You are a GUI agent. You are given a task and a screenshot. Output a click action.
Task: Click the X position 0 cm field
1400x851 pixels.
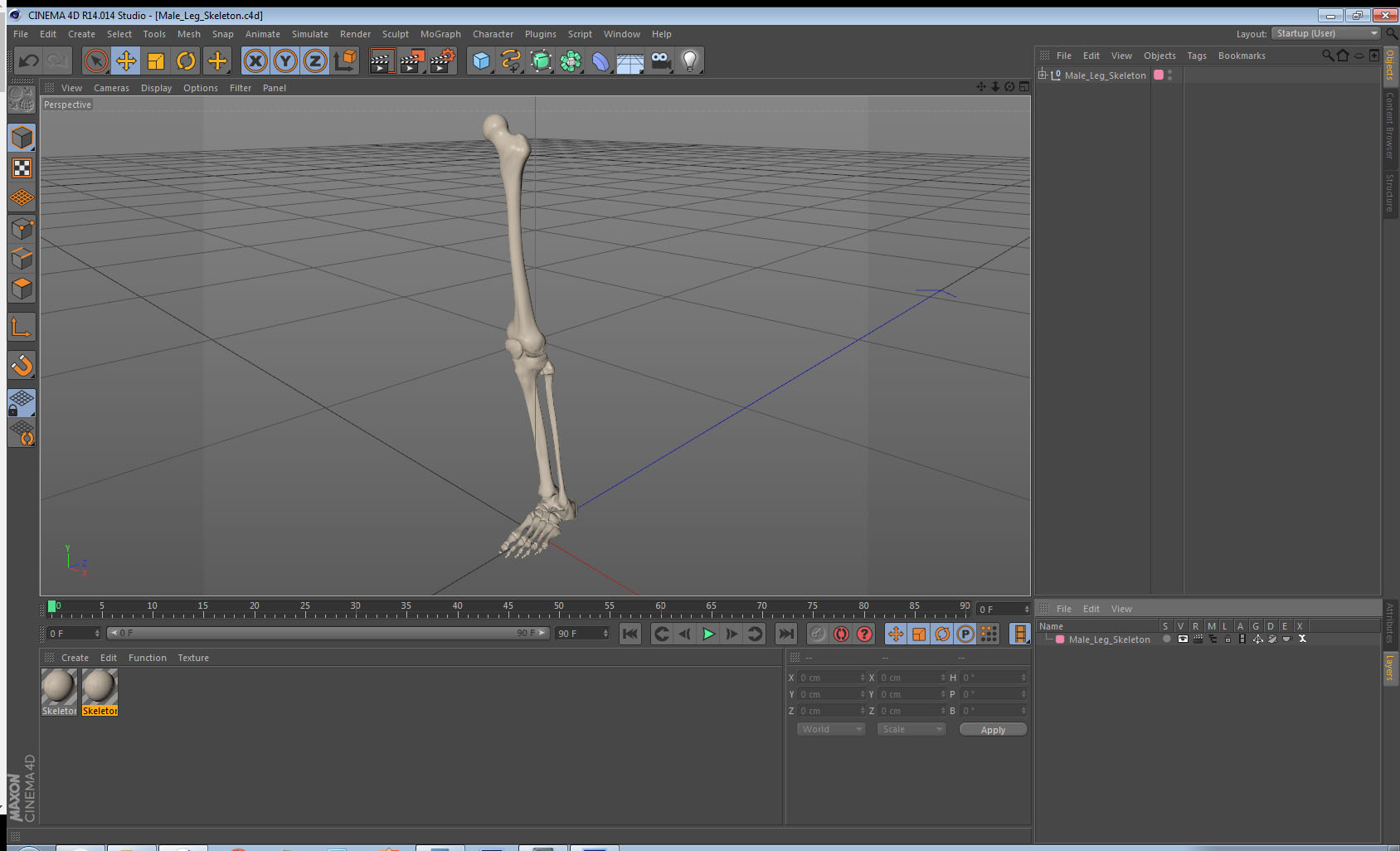(x=832, y=678)
